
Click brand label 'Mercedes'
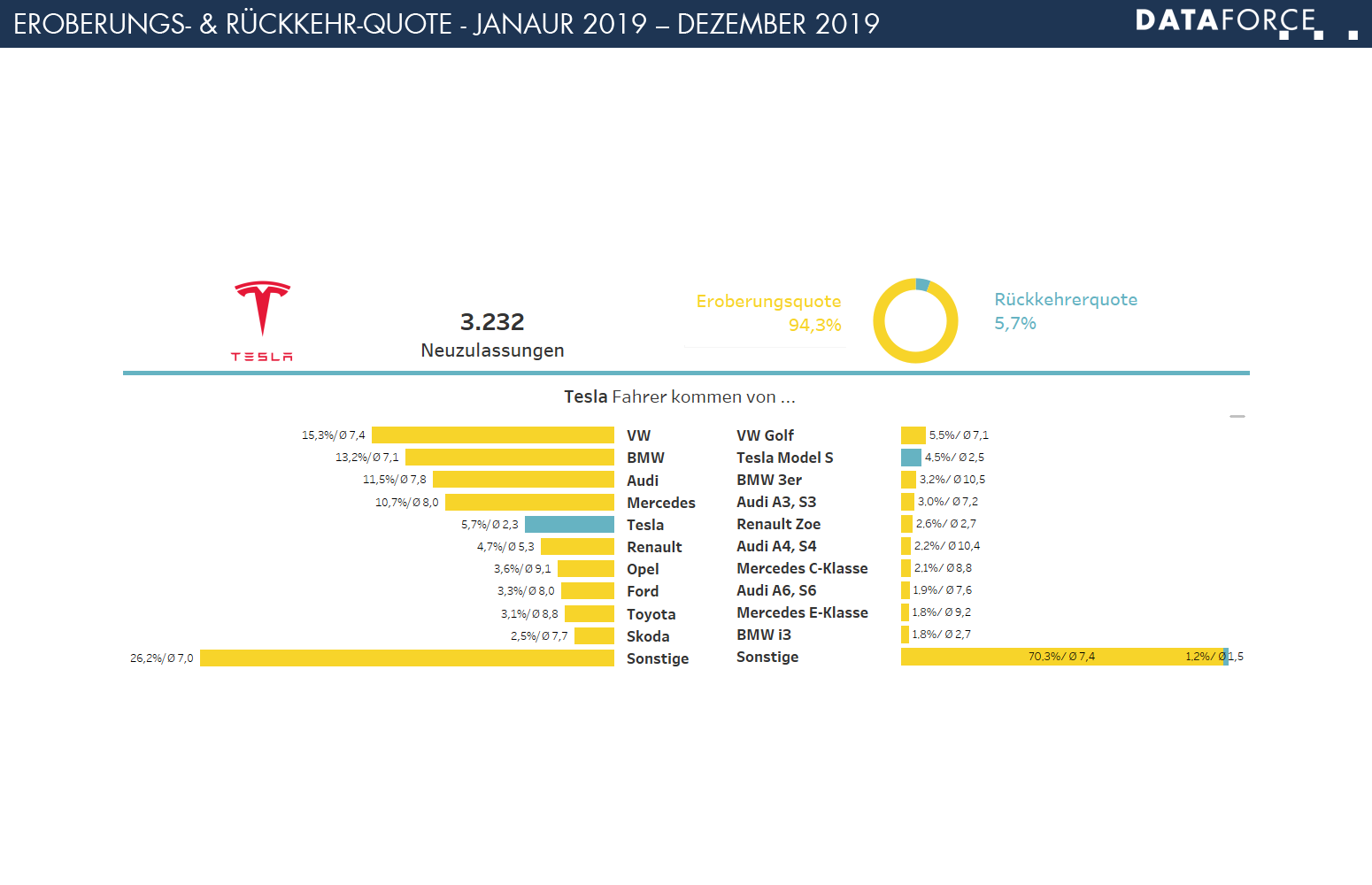(661, 503)
